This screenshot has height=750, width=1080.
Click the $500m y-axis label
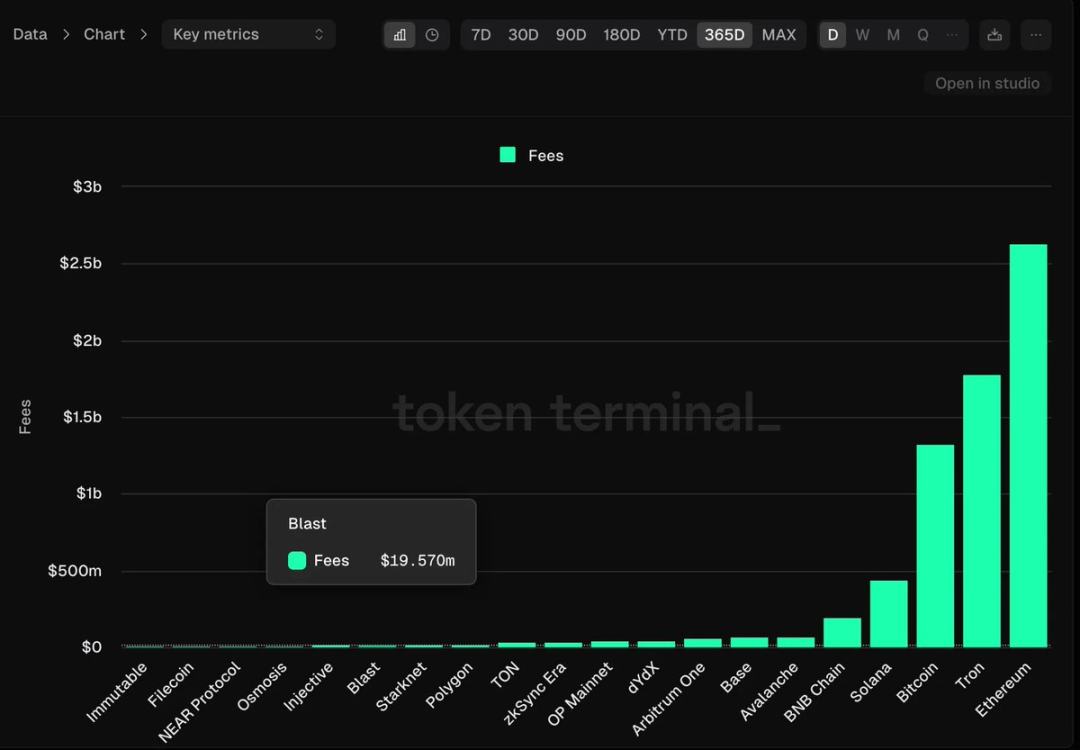pos(75,570)
